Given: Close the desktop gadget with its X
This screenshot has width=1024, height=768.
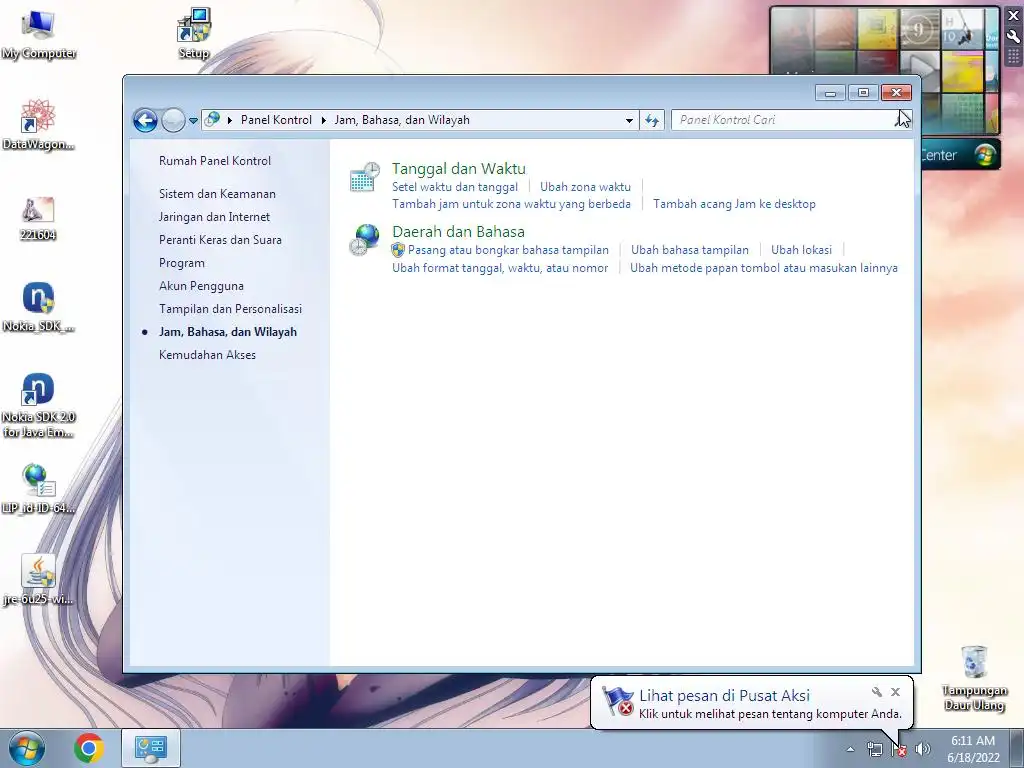Looking at the screenshot, I should (1014, 16).
